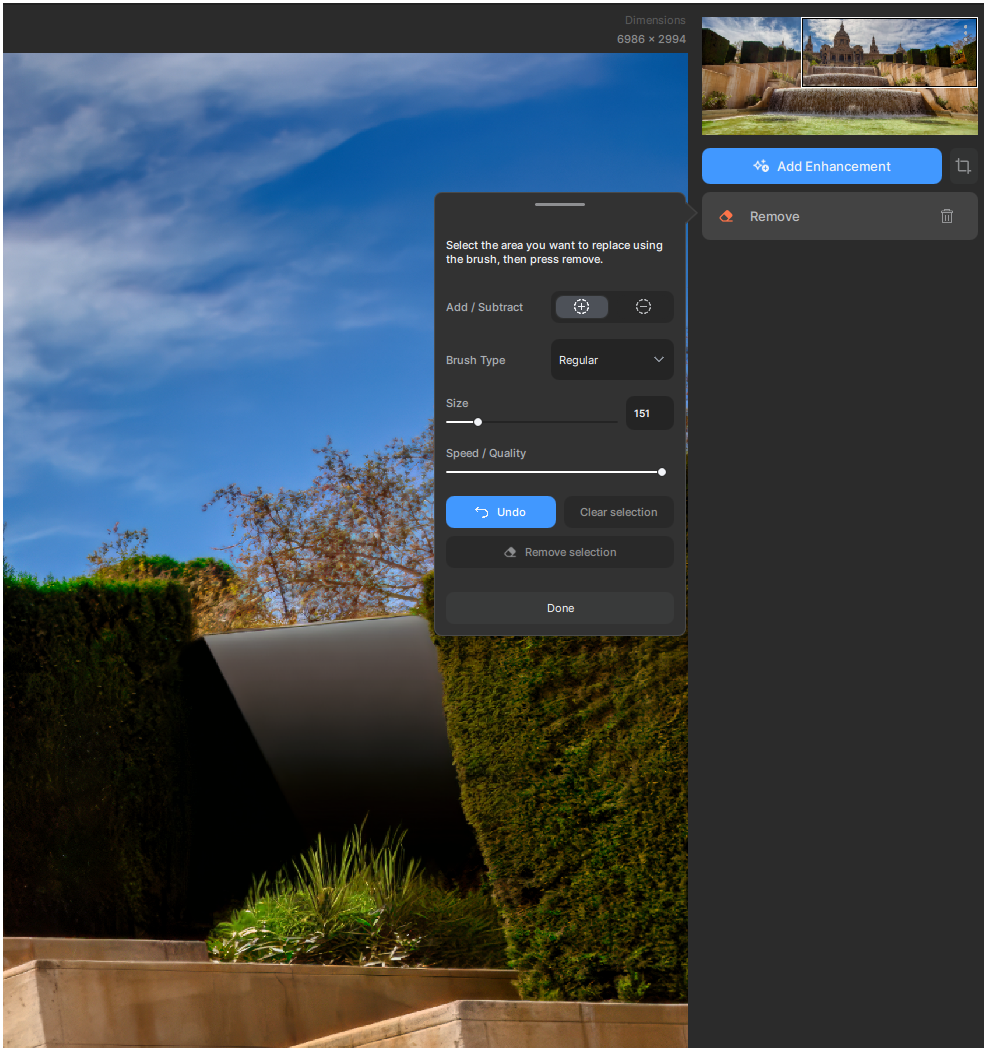Click the dimensions value 6986 × 2994
This screenshot has width=987, height=1051.
[x=651, y=39]
